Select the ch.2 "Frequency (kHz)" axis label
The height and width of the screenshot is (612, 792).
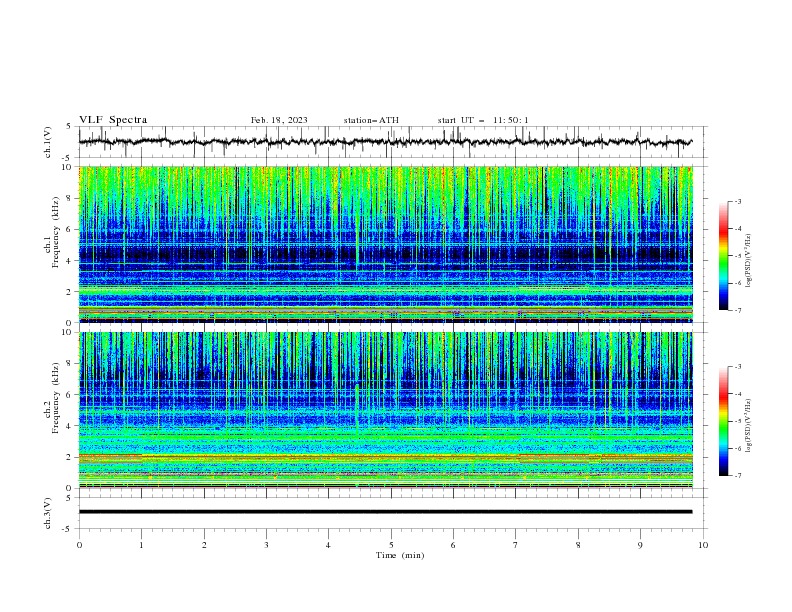(x=56, y=400)
